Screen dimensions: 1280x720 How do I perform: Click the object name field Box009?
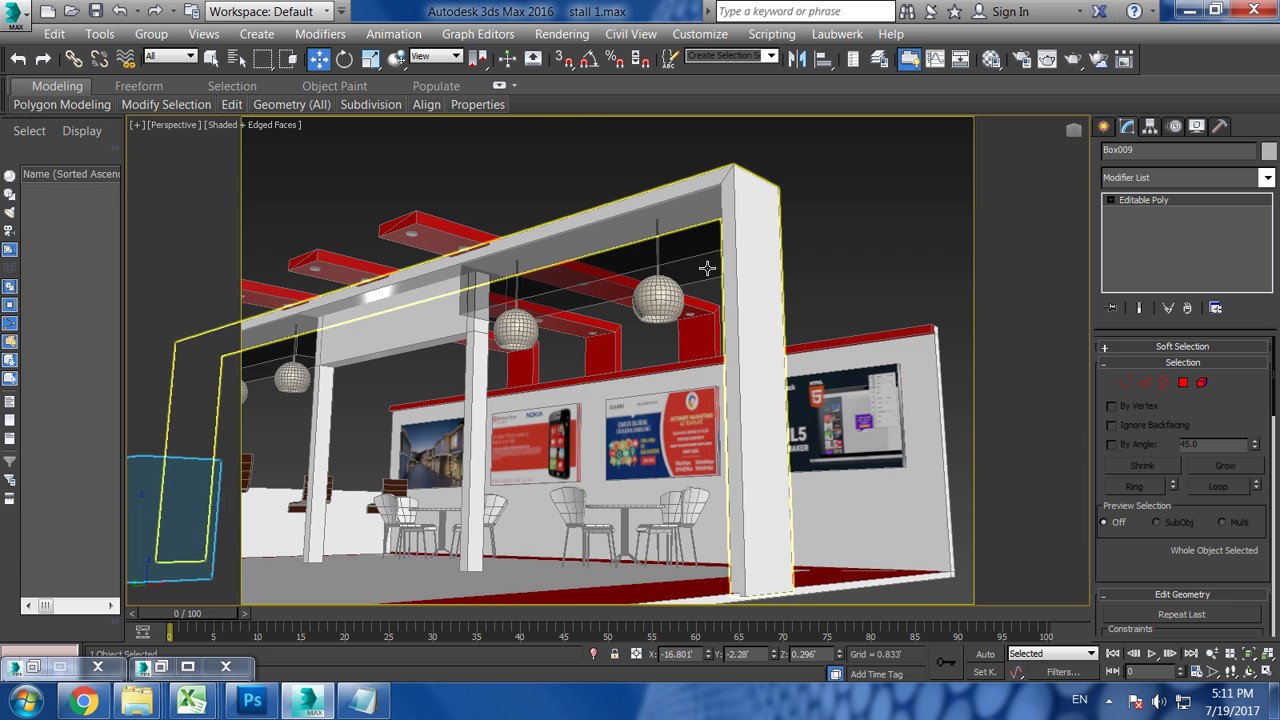1179,150
